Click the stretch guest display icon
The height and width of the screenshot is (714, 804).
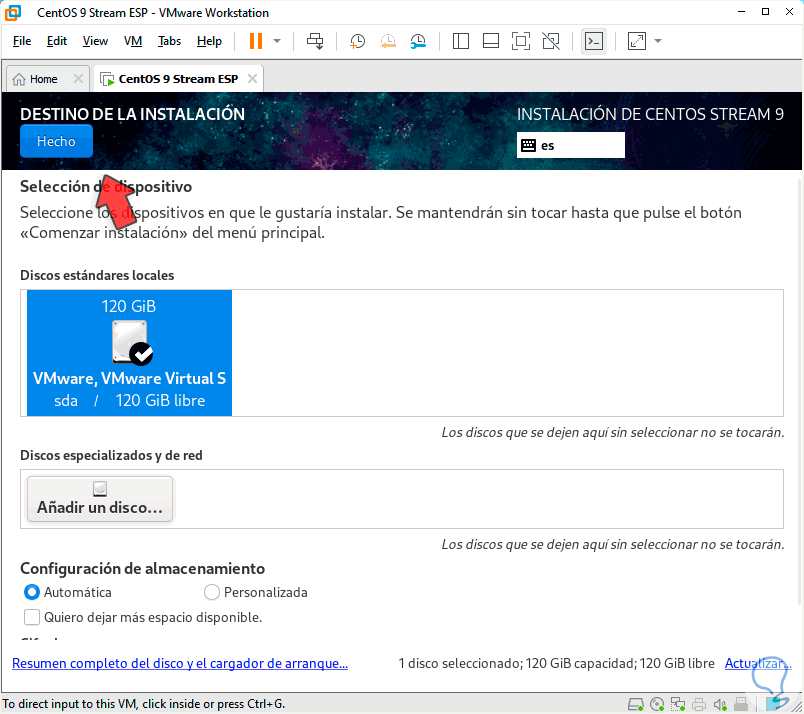636,41
